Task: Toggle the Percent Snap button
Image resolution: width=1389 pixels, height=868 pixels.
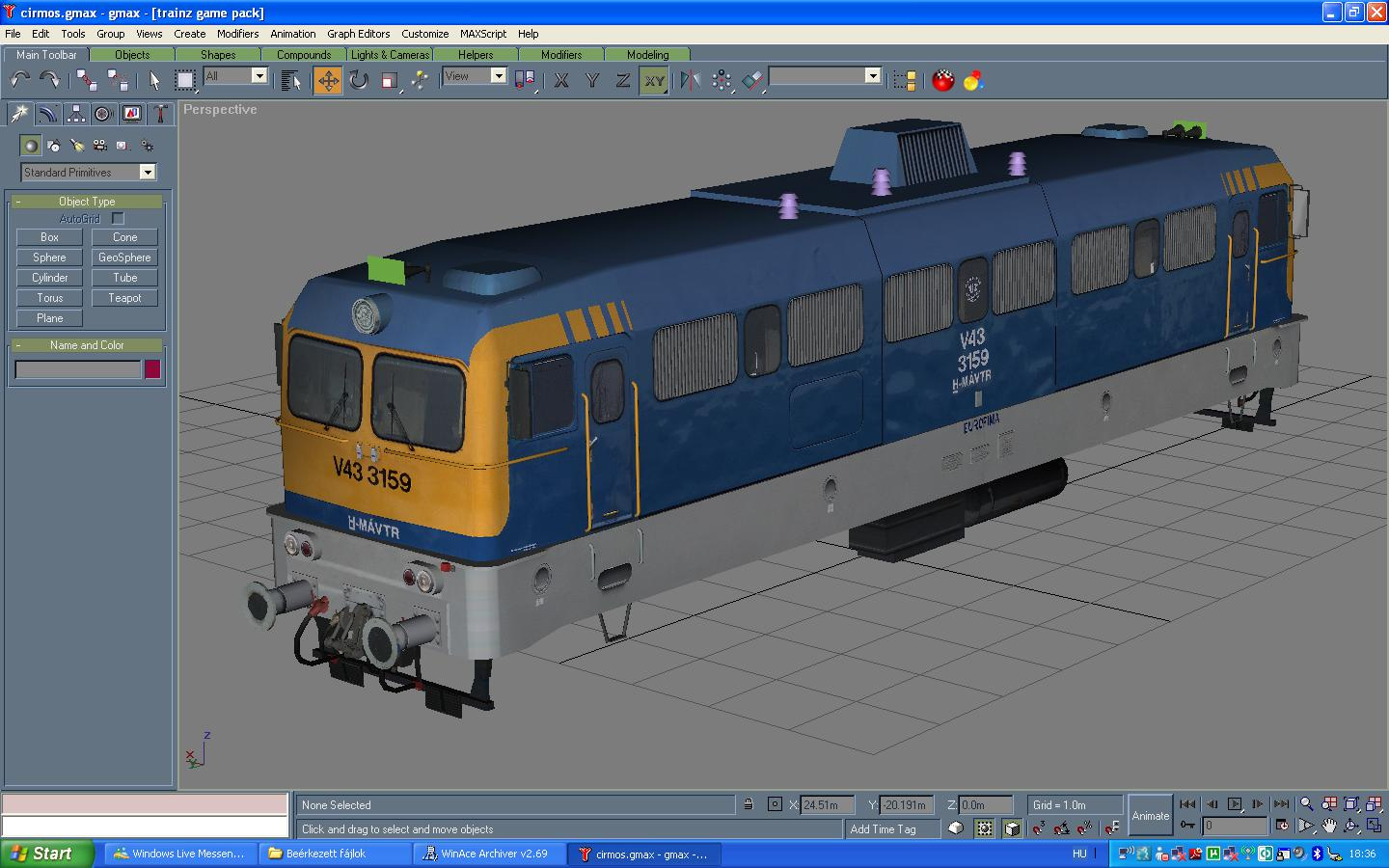Action: (1085, 827)
